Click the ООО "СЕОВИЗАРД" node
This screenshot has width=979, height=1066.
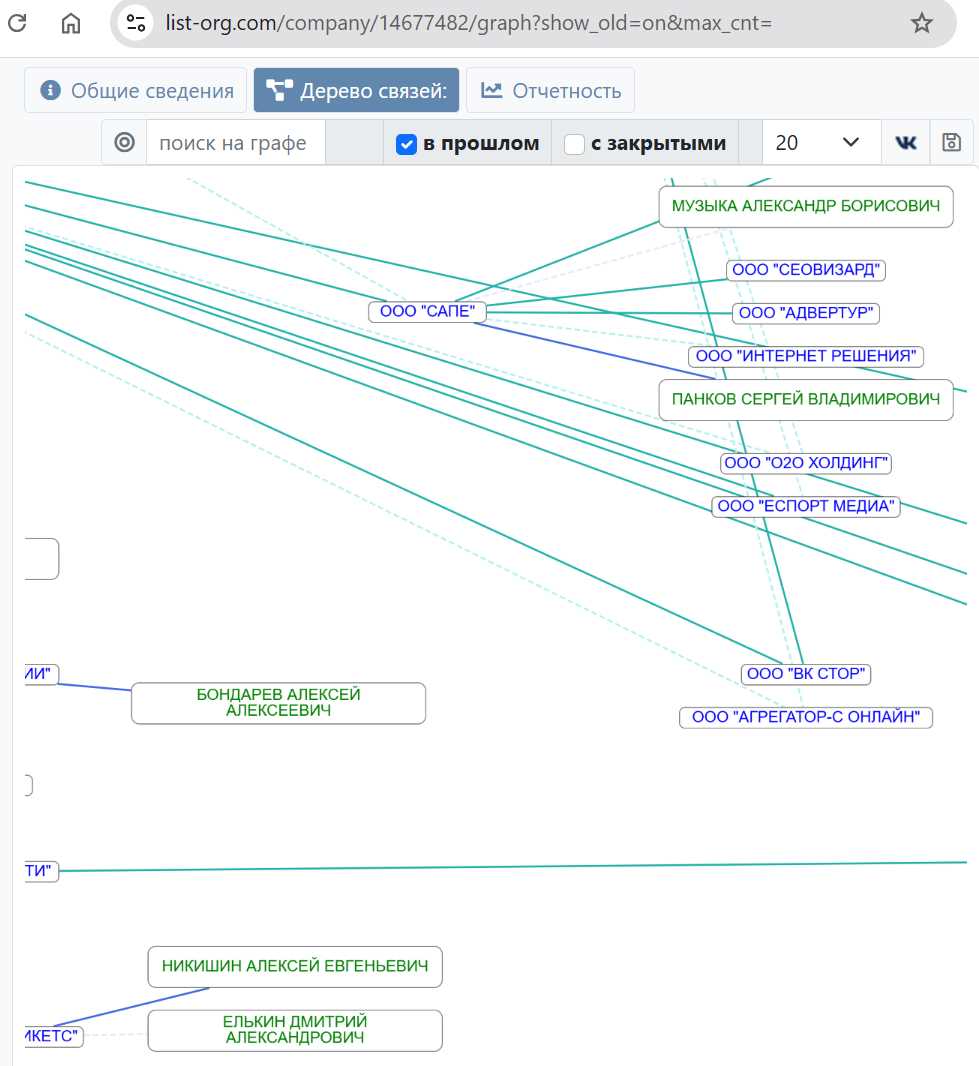tap(806, 270)
